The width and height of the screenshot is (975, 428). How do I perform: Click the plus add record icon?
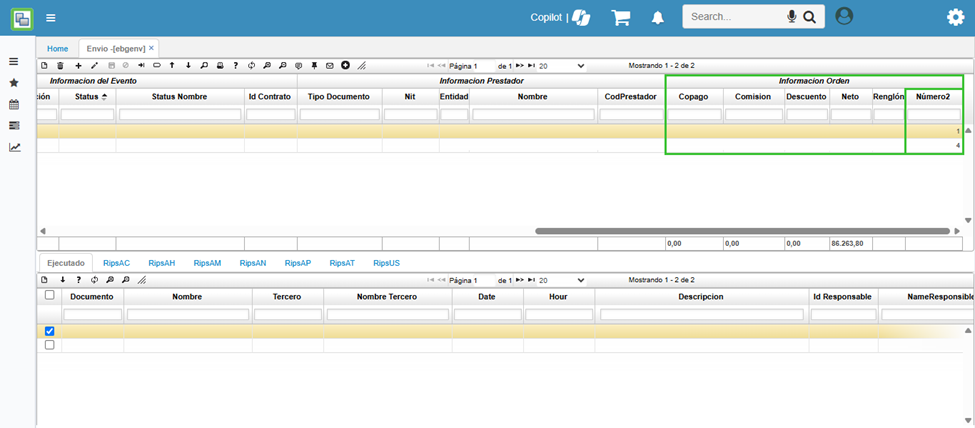[x=78, y=65]
